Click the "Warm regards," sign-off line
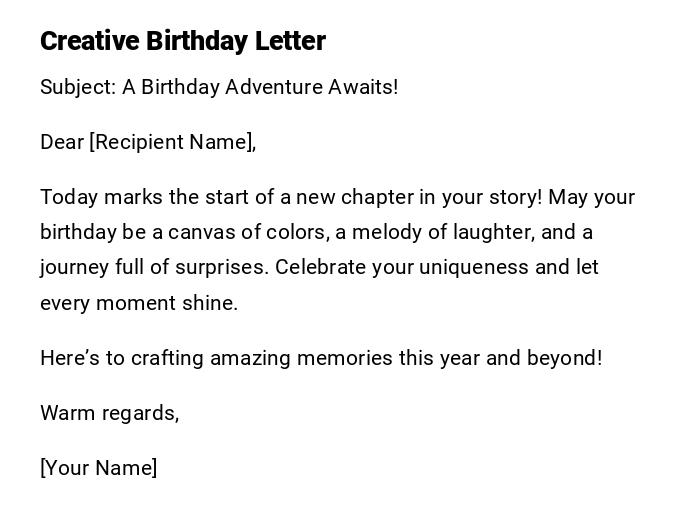The image size is (700, 530). tap(109, 413)
